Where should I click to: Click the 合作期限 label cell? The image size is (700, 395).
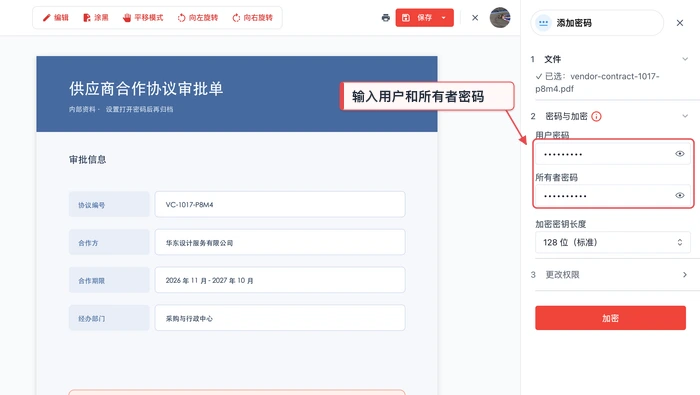pyautogui.click(x=109, y=280)
